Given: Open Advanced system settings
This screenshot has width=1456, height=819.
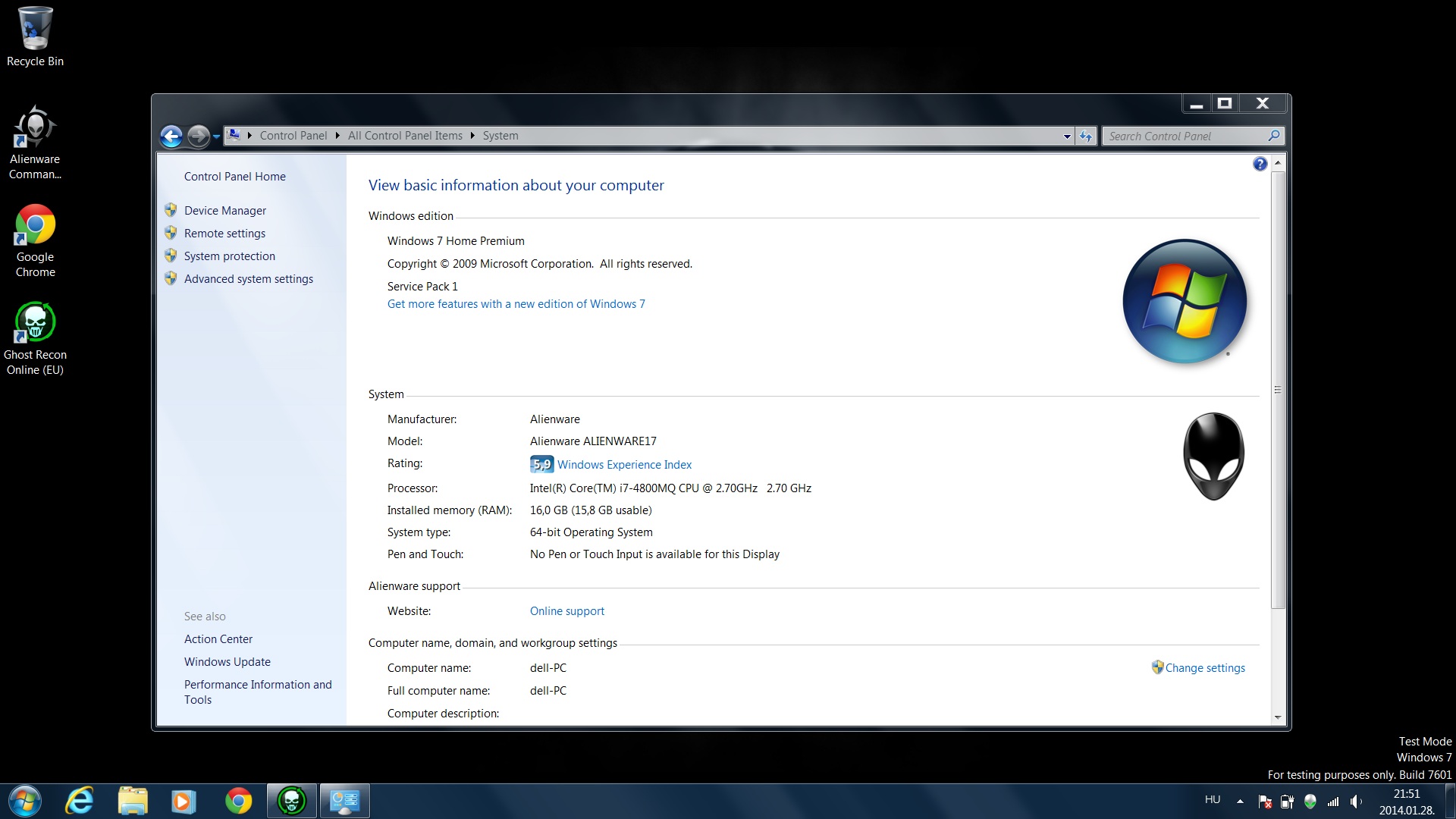Looking at the screenshot, I should pyautogui.click(x=249, y=279).
